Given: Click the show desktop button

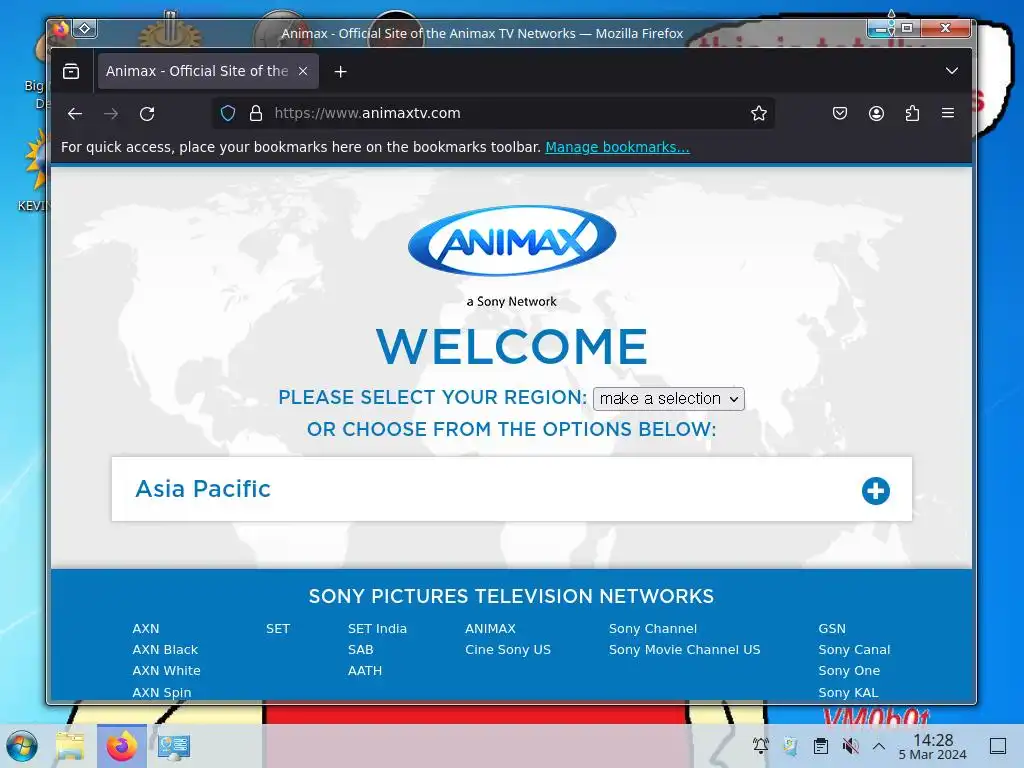Looking at the screenshot, I should [x=997, y=746].
